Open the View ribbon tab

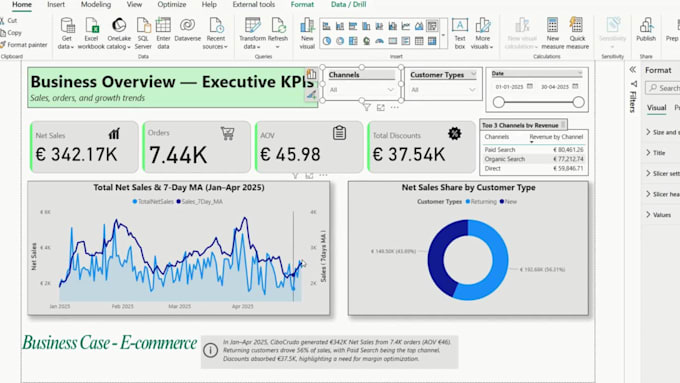tap(134, 4)
